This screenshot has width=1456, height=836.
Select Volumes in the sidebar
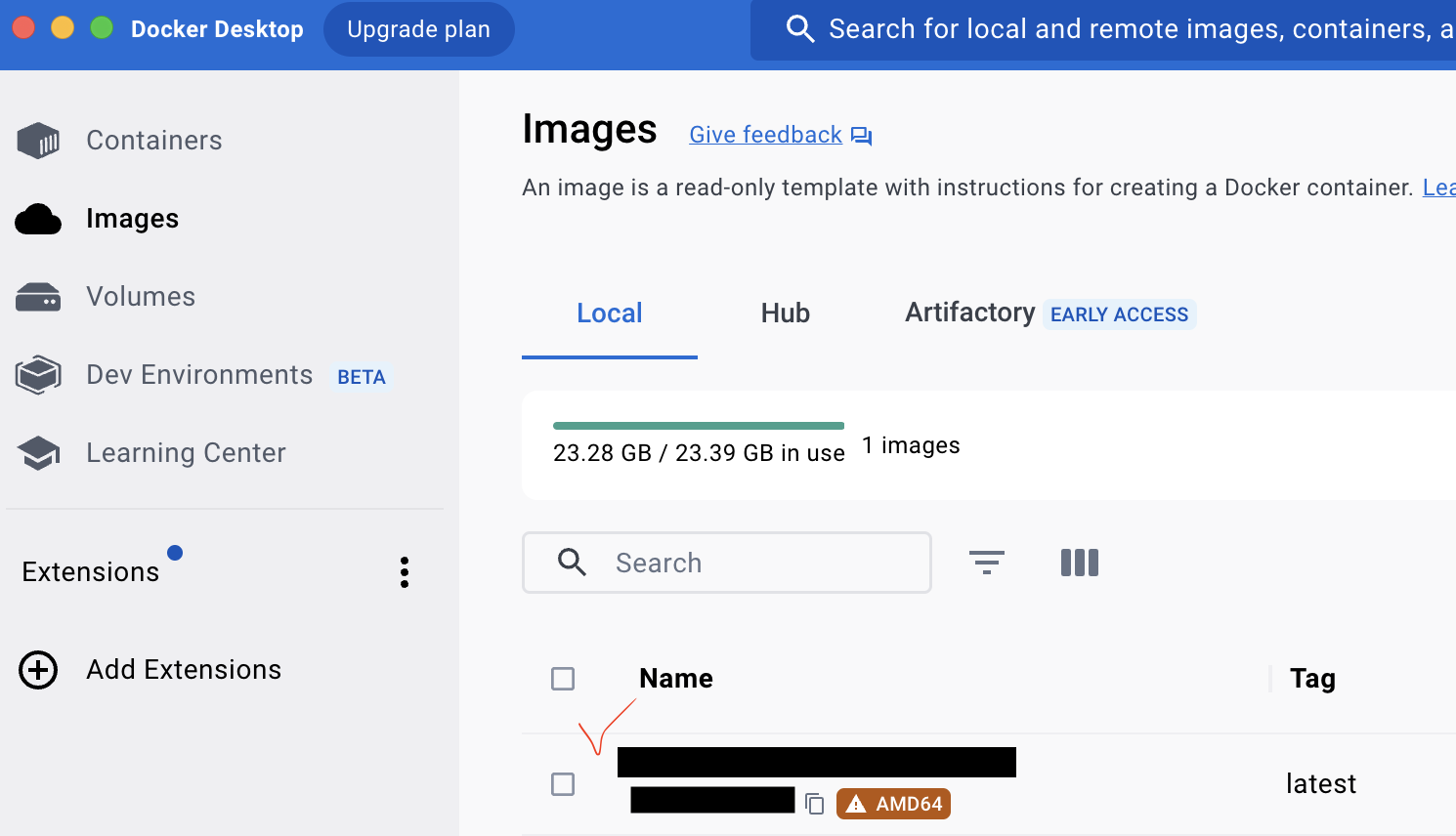141,297
